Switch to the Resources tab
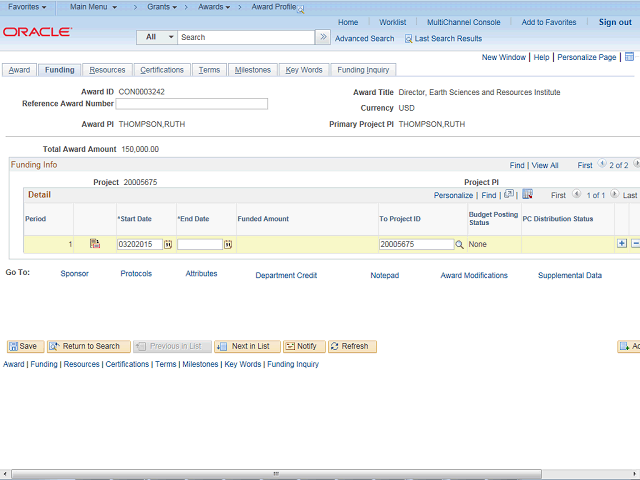 click(x=107, y=70)
